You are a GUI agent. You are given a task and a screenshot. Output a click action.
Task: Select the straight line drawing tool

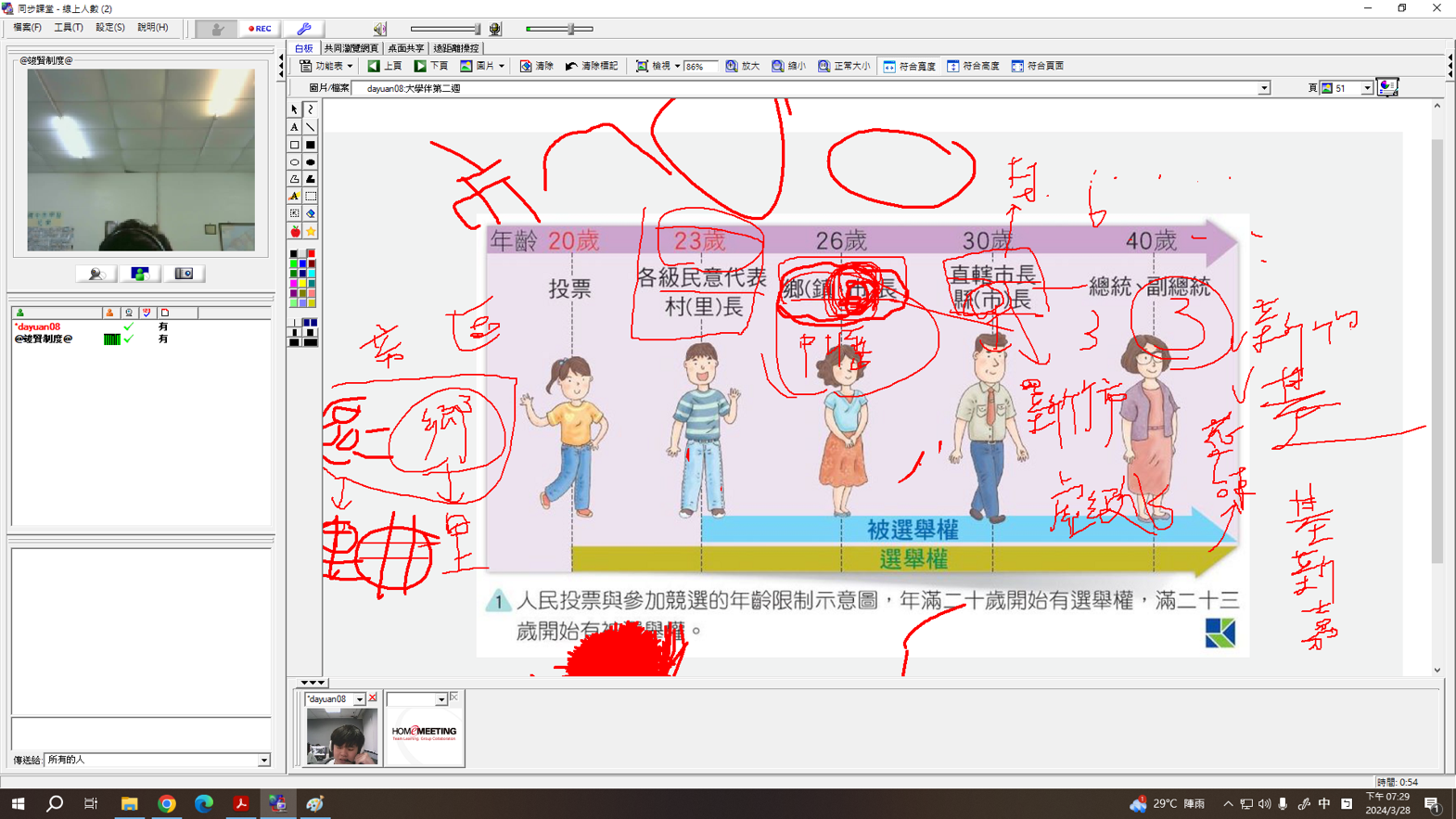coord(311,127)
